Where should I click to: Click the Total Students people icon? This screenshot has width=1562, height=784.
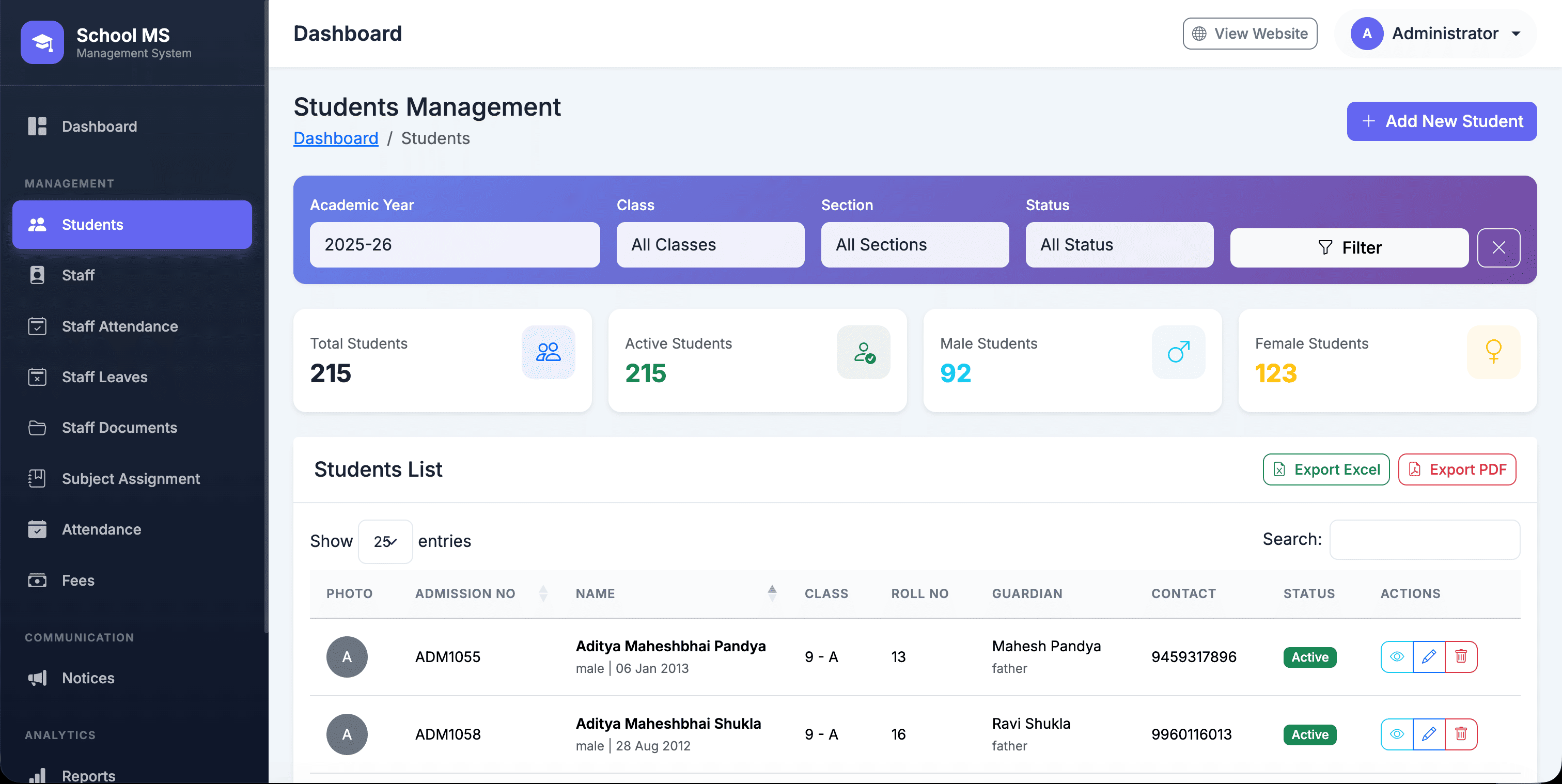pyautogui.click(x=548, y=352)
